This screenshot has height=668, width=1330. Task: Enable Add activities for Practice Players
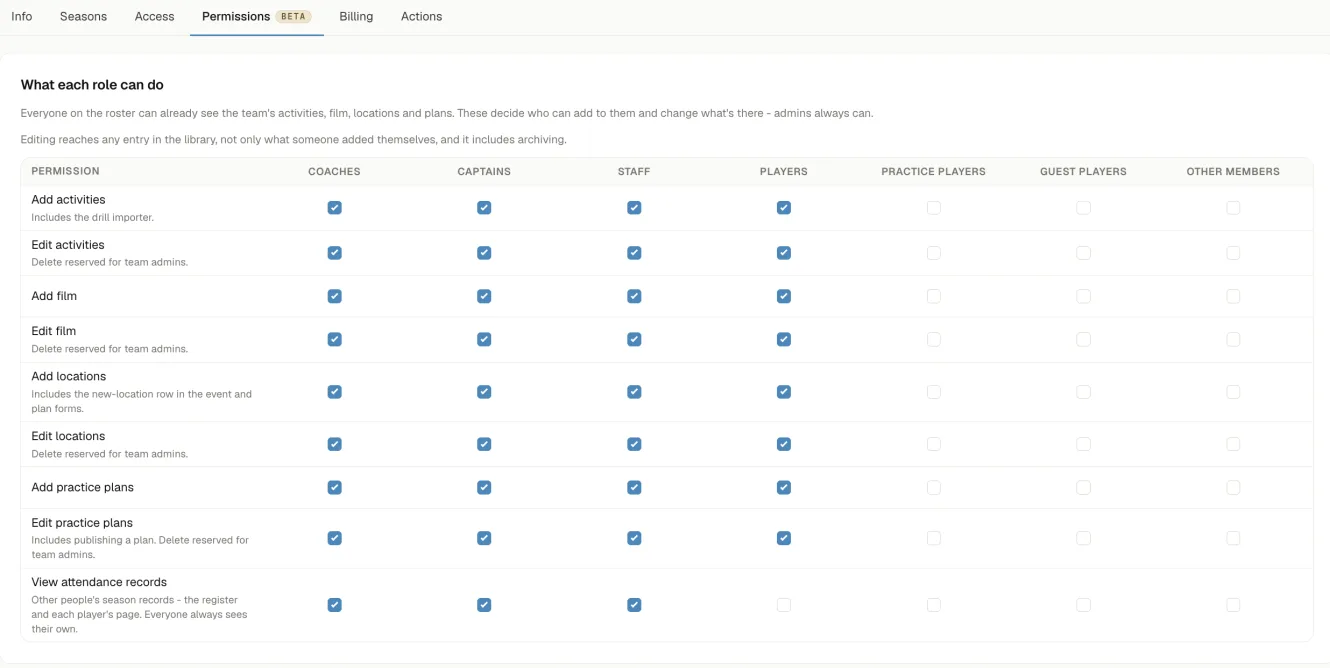(933, 208)
